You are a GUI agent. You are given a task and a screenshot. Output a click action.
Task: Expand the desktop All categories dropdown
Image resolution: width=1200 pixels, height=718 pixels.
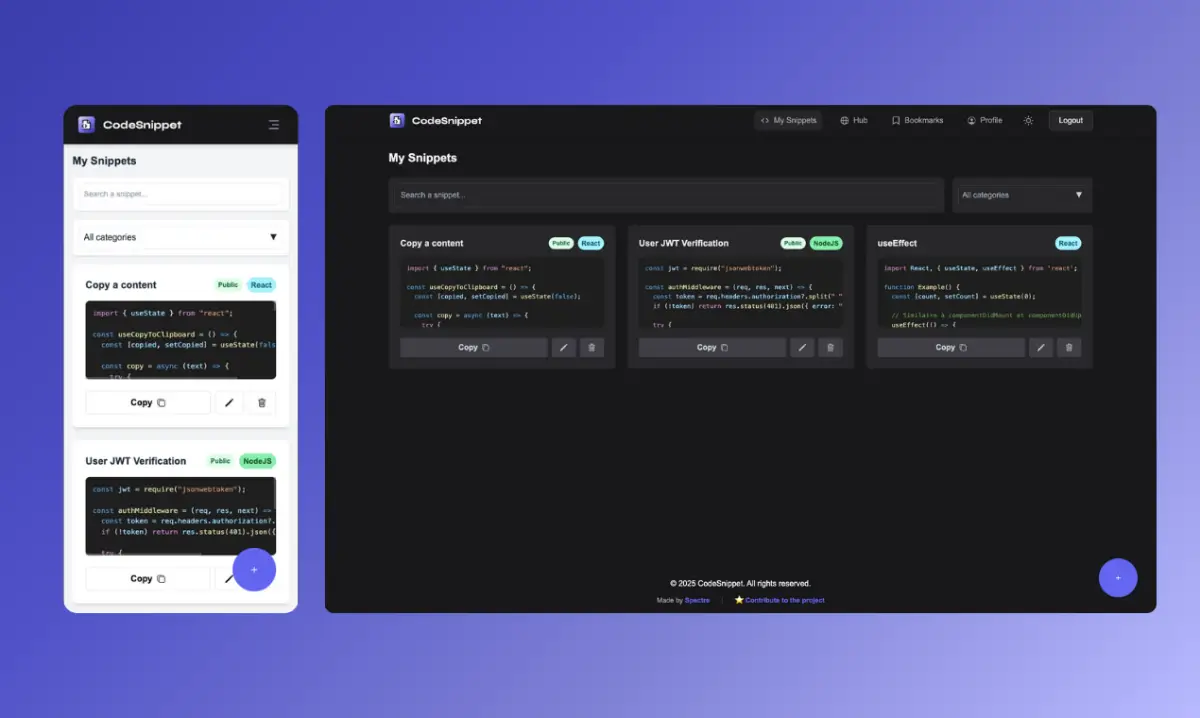point(1021,195)
